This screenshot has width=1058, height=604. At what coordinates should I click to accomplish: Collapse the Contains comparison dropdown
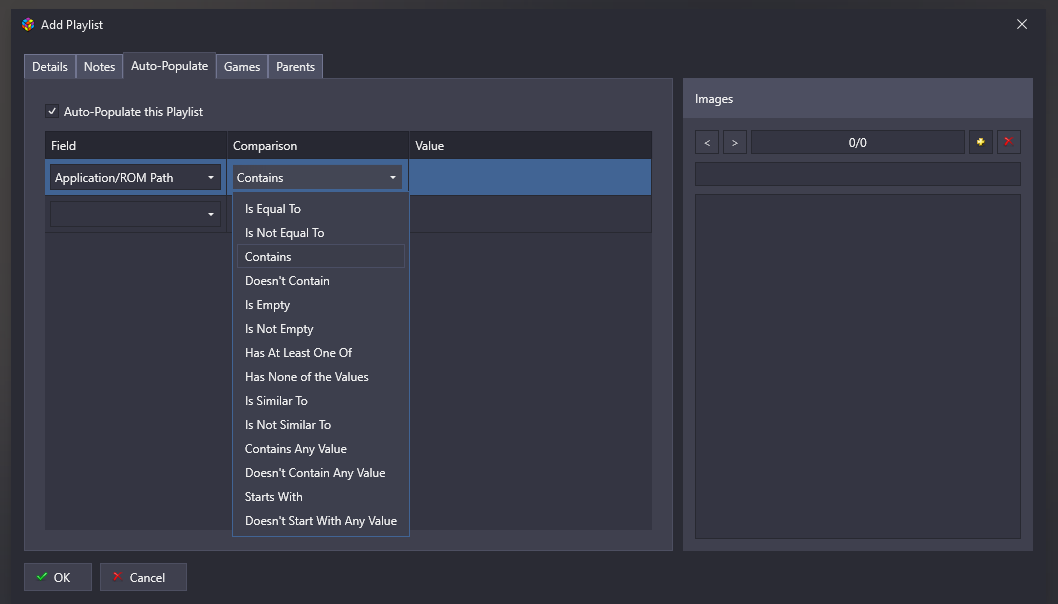(317, 178)
